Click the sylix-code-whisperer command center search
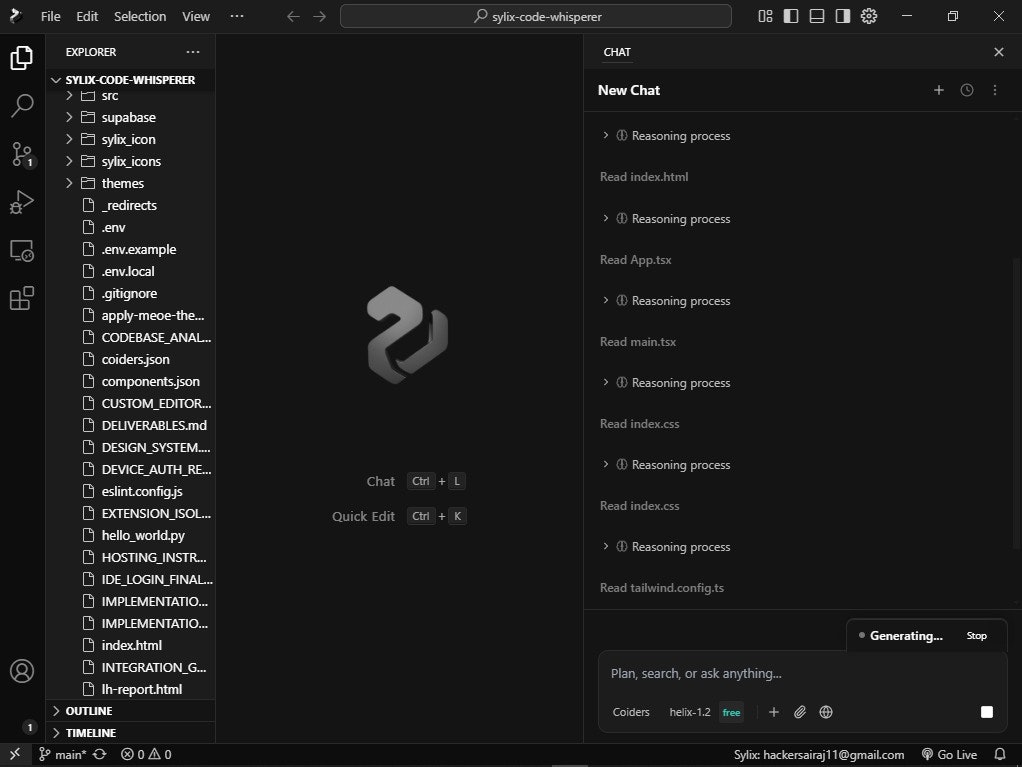Viewport: 1022px width, 767px height. 536,16
